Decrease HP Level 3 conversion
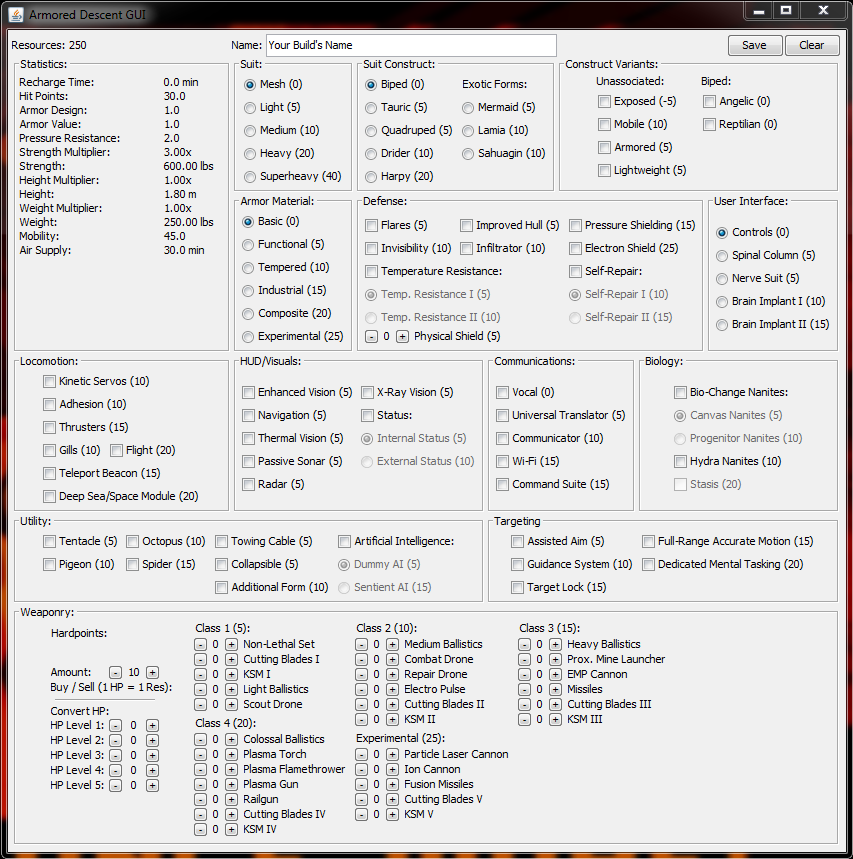Image resolution: width=853 pixels, height=859 pixels. [x=115, y=755]
